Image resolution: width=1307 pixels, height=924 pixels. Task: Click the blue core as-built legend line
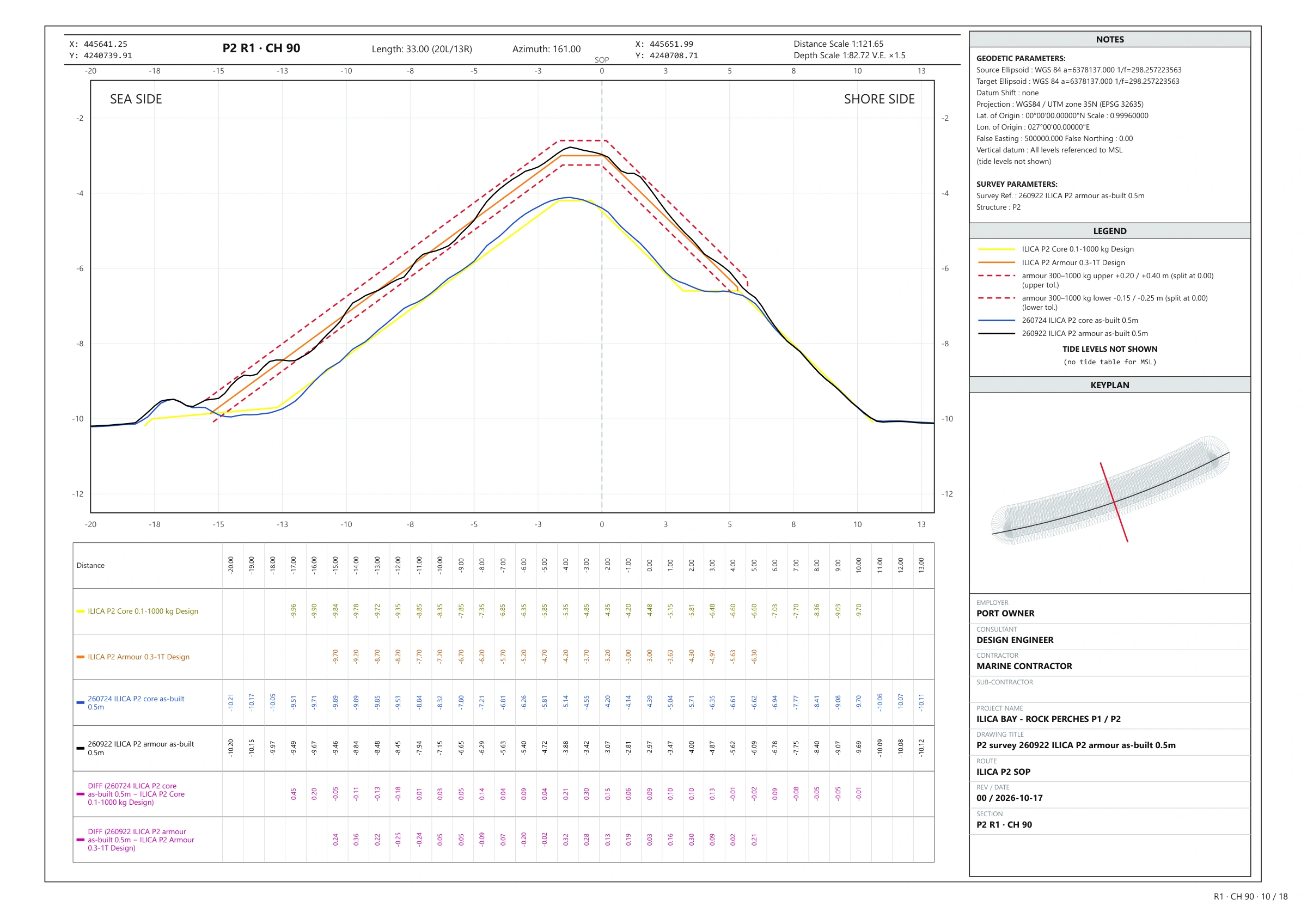(996, 321)
